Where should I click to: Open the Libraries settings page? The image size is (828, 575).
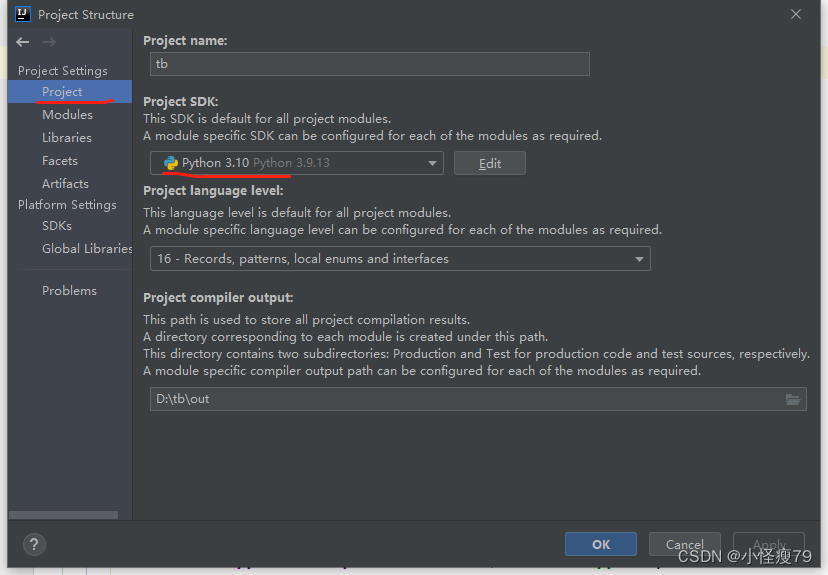tap(67, 138)
